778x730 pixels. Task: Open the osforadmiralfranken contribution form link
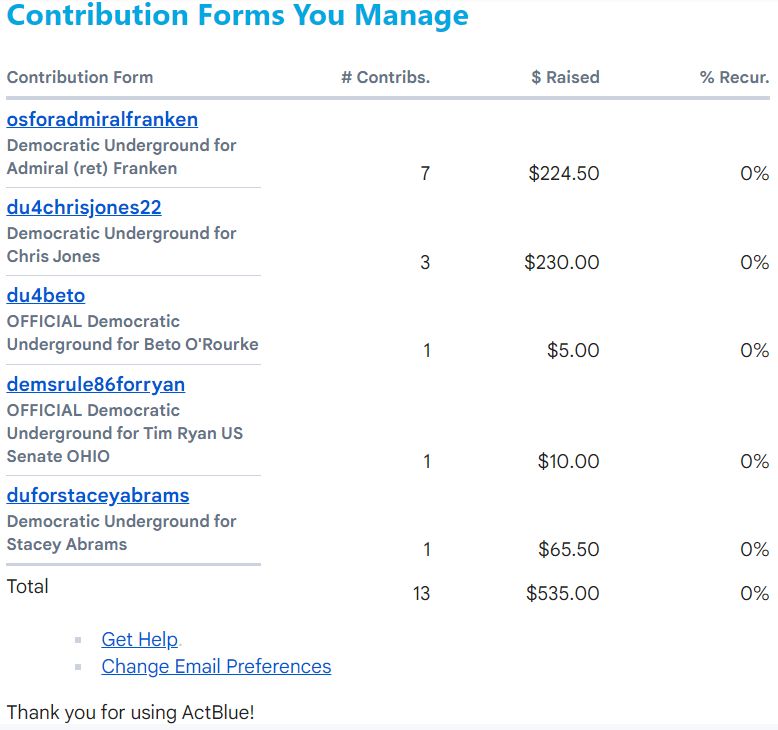(x=102, y=120)
